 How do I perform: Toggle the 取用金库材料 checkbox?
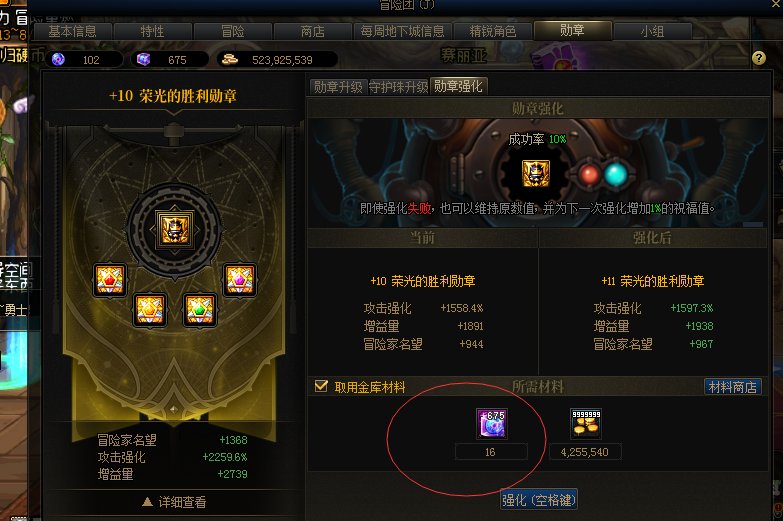point(321,386)
